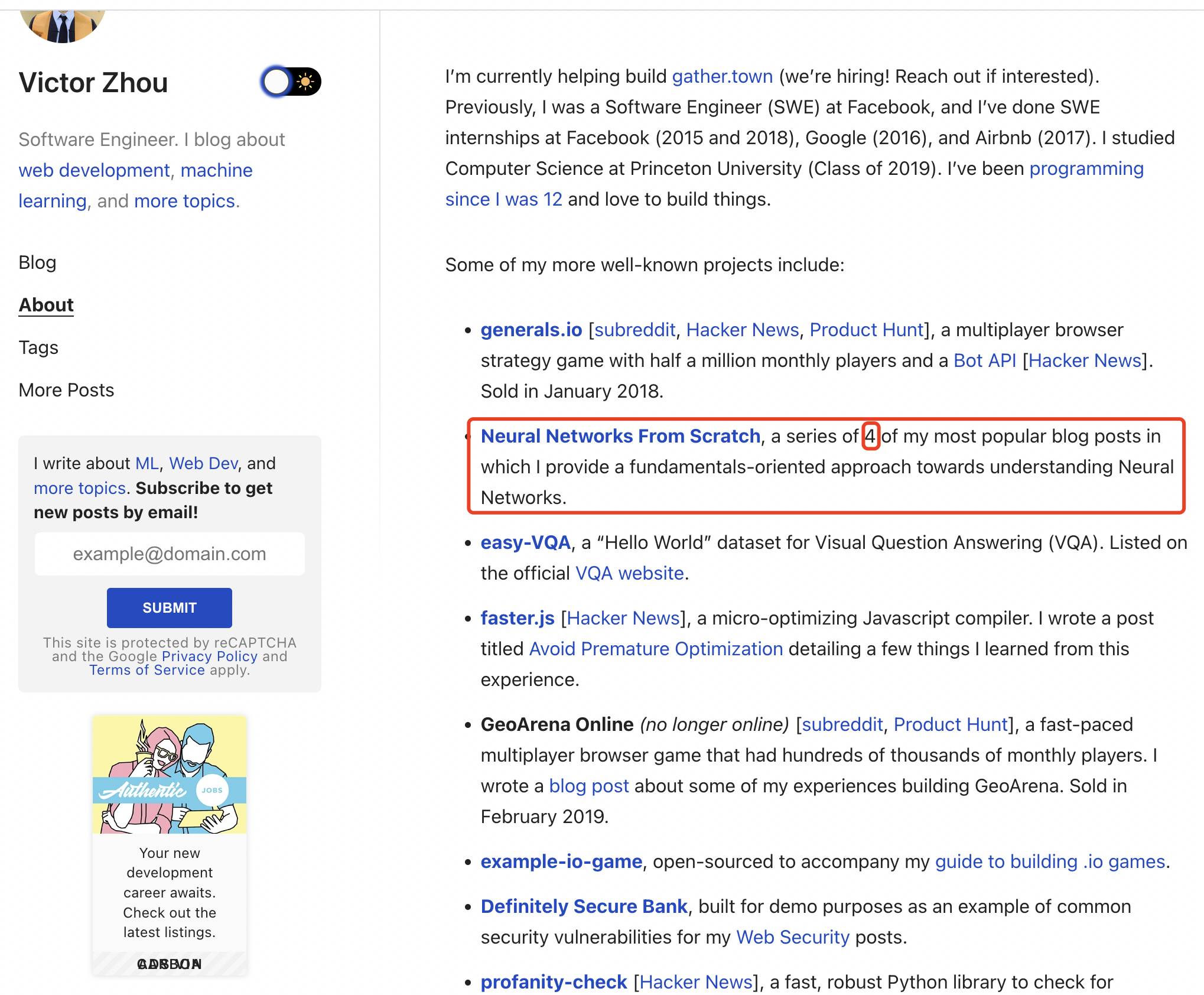Click the Sold in January 2018 text

point(572,391)
